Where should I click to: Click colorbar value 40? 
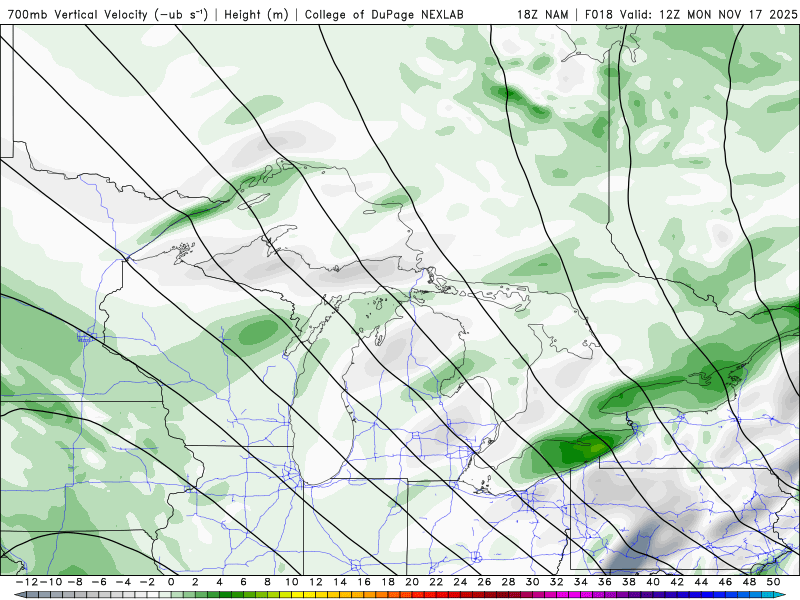point(653,582)
